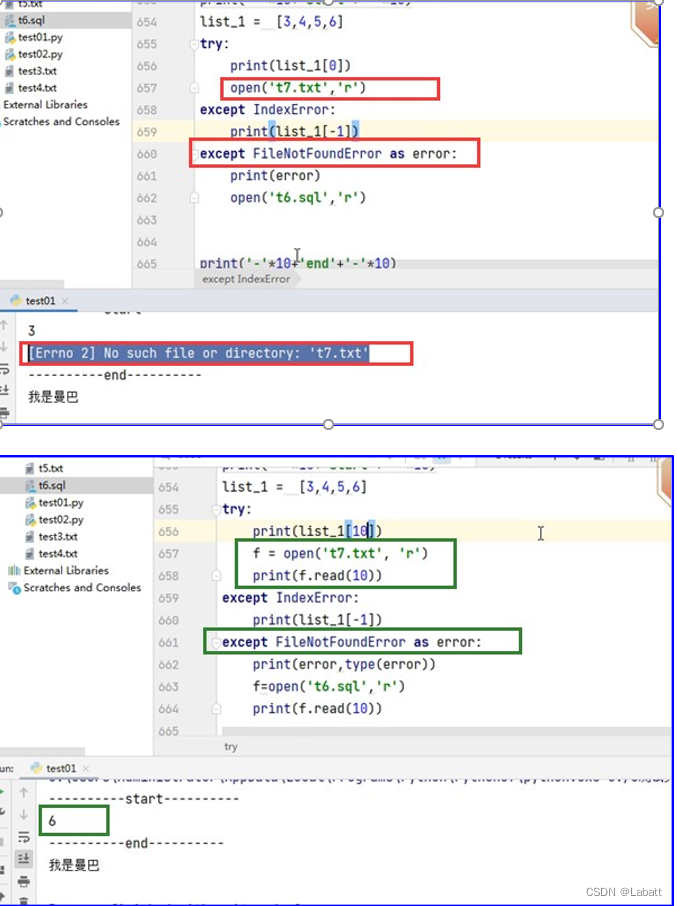This screenshot has width=677, height=906.
Task: Open test4.txt in the lower screenshot's project tree
Action: pos(58,554)
